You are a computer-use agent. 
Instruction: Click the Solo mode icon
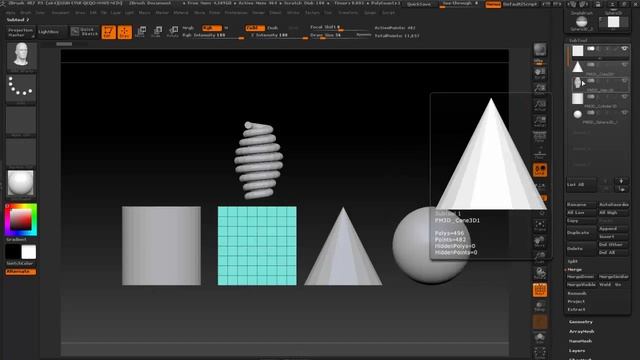coord(540,338)
